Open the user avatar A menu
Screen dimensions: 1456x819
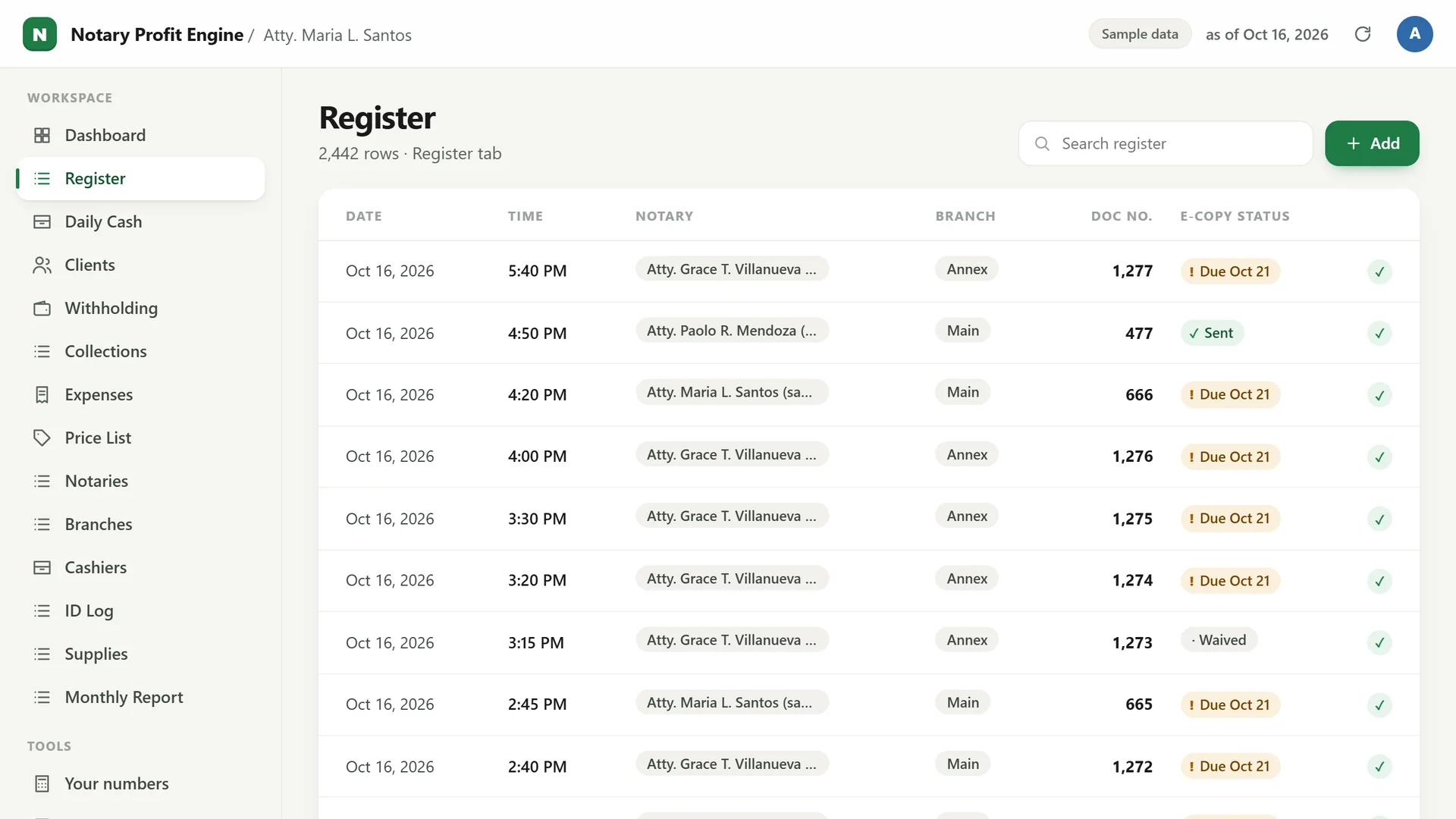tap(1414, 34)
